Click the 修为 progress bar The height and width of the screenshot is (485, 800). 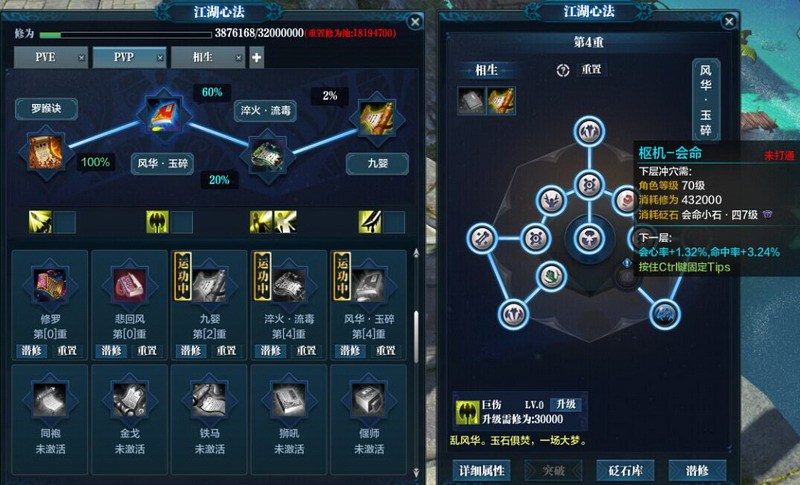click(126, 35)
